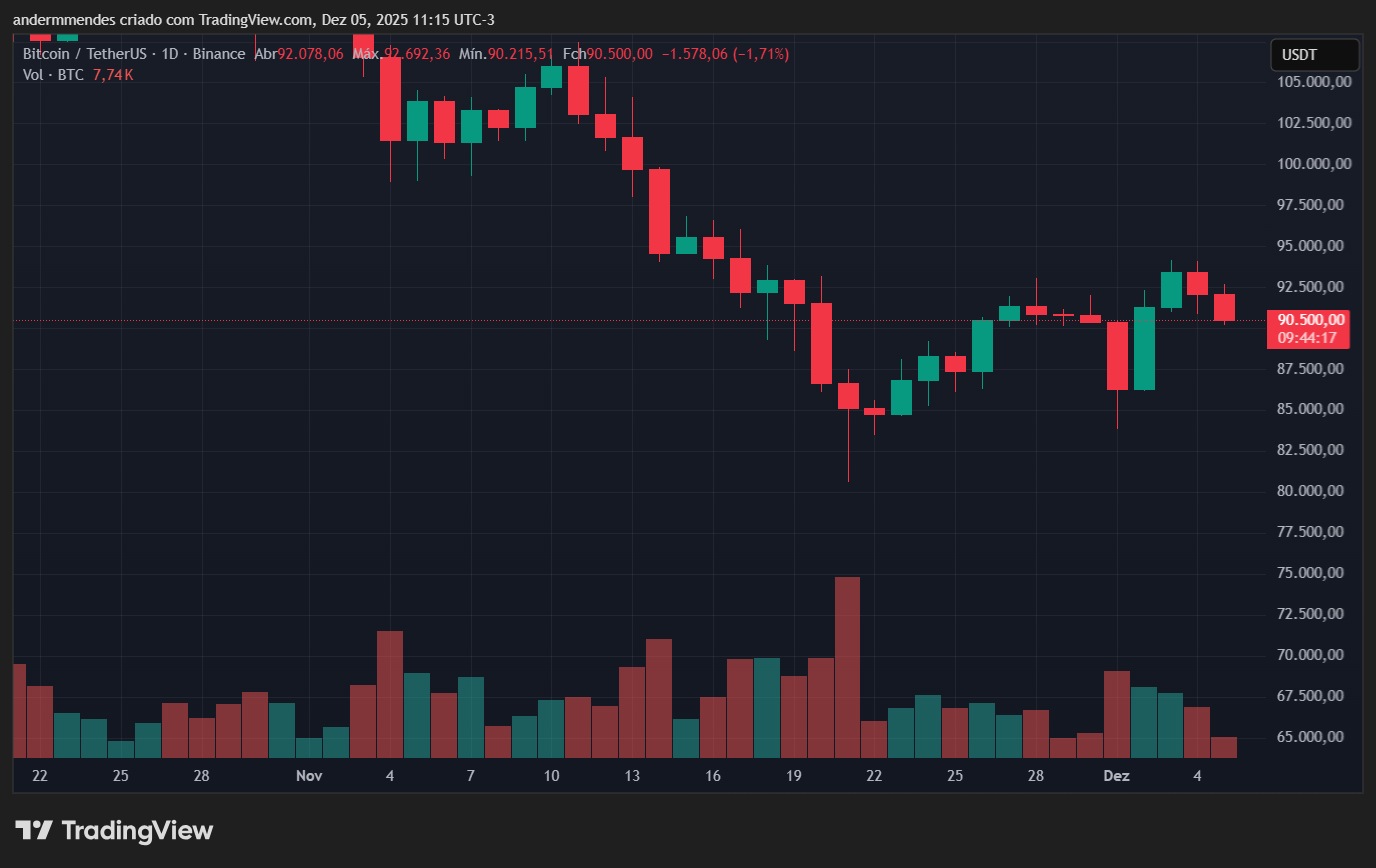Screen dimensions: 1376x868
Task: Click the Fch 90.500,00 close value
Action: [607, 54]
